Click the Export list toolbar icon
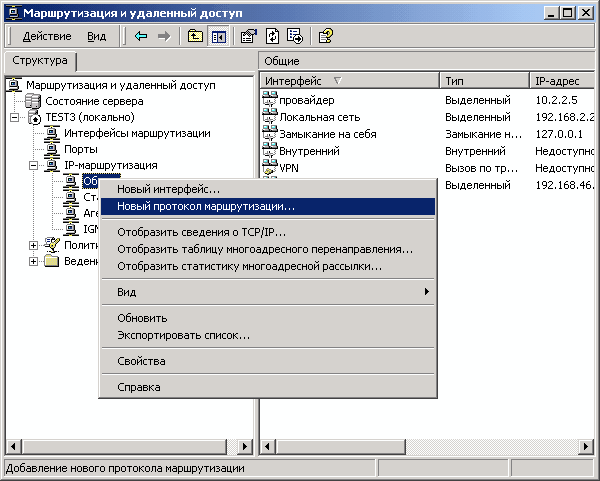 coord(294,36)
